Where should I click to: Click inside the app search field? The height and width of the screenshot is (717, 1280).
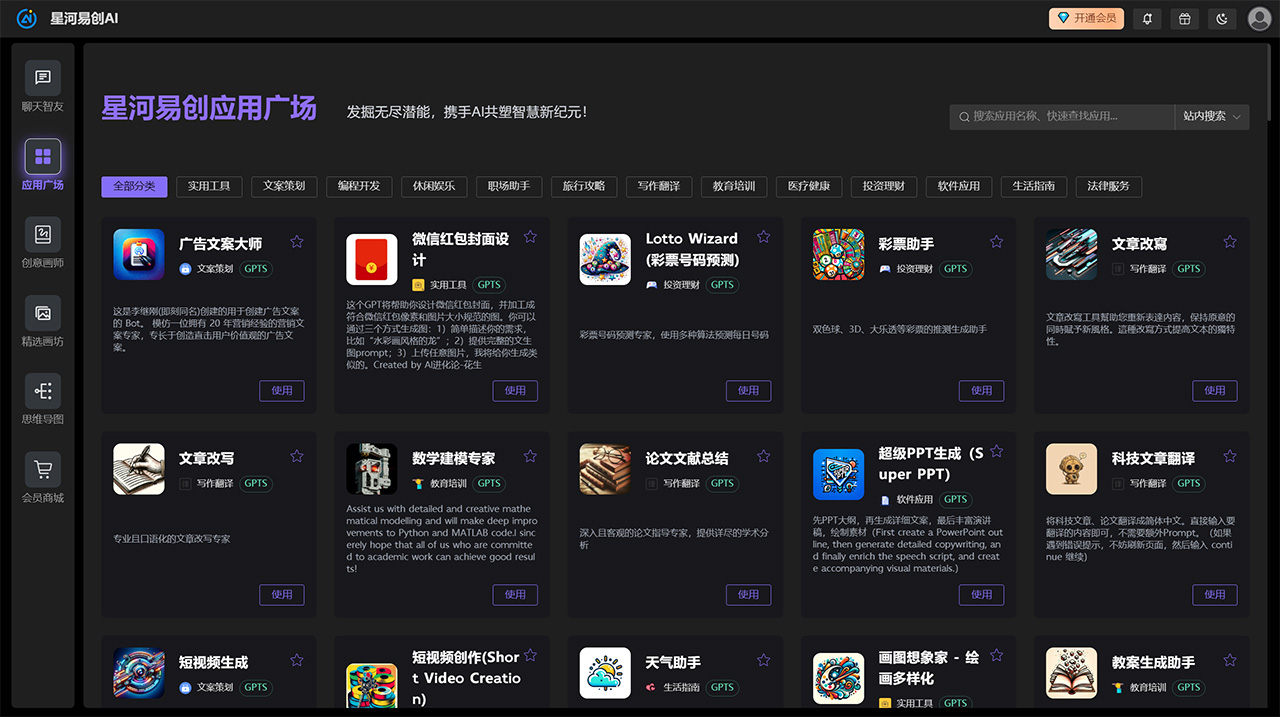pyautogui.click(x=1060, y=117)
